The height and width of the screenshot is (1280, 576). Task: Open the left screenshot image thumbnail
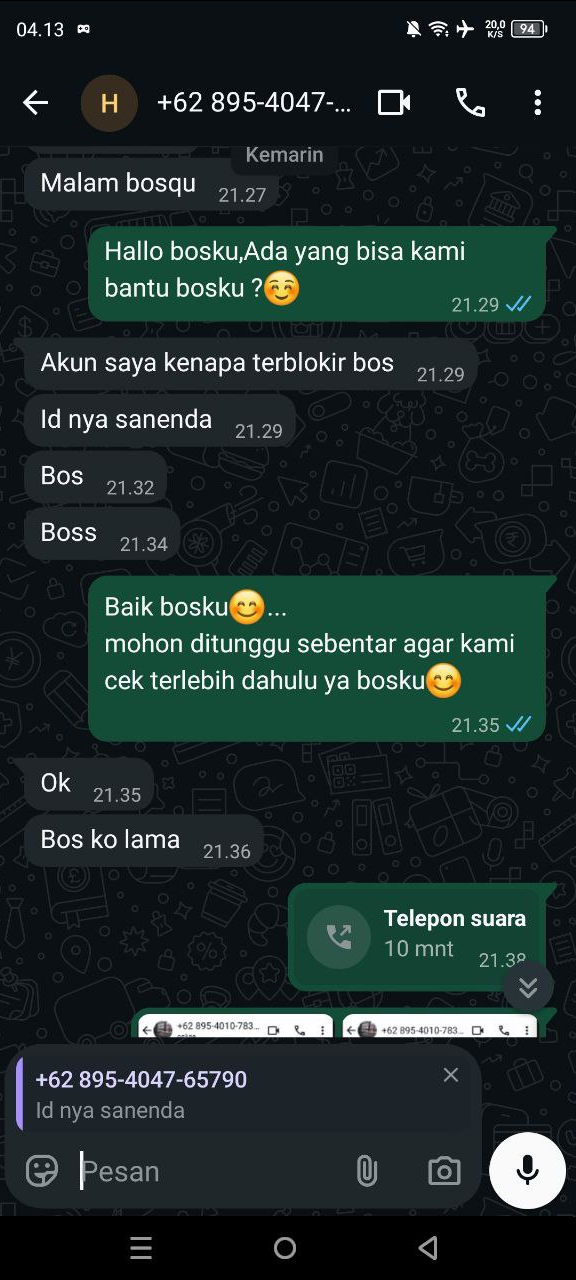pos(236,1026)
